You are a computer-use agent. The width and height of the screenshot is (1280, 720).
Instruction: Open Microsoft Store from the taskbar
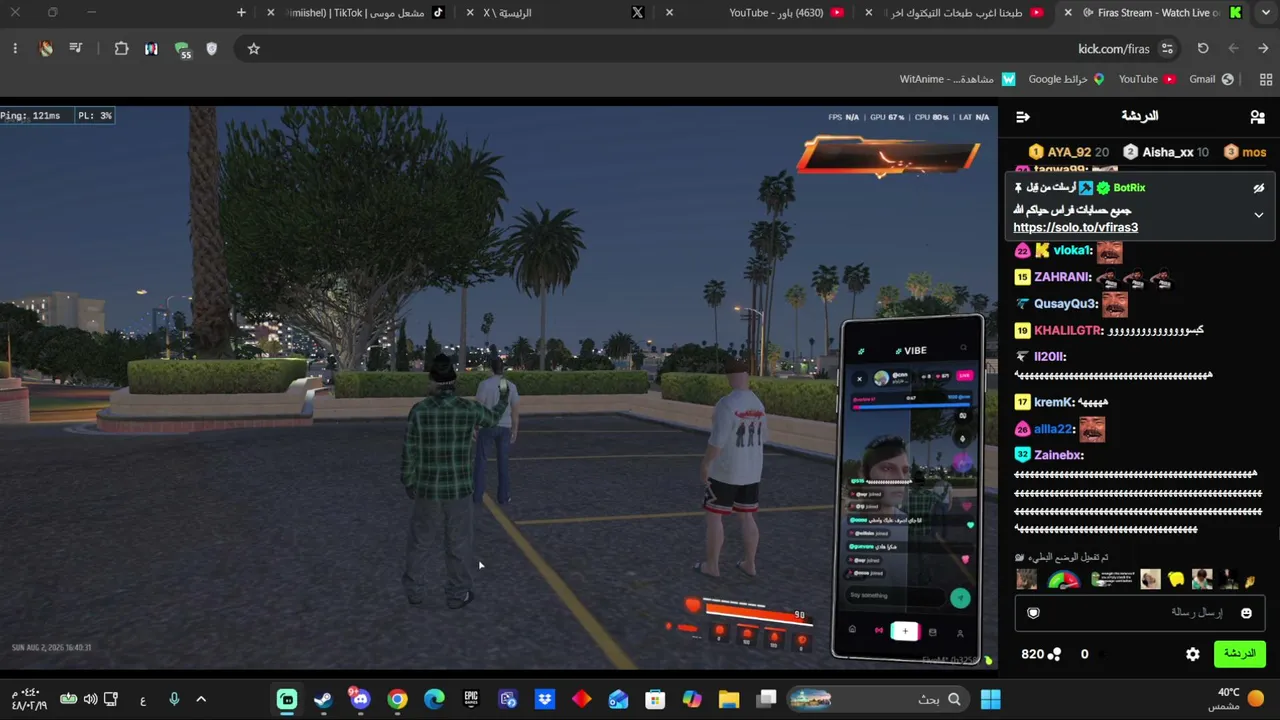655,699
